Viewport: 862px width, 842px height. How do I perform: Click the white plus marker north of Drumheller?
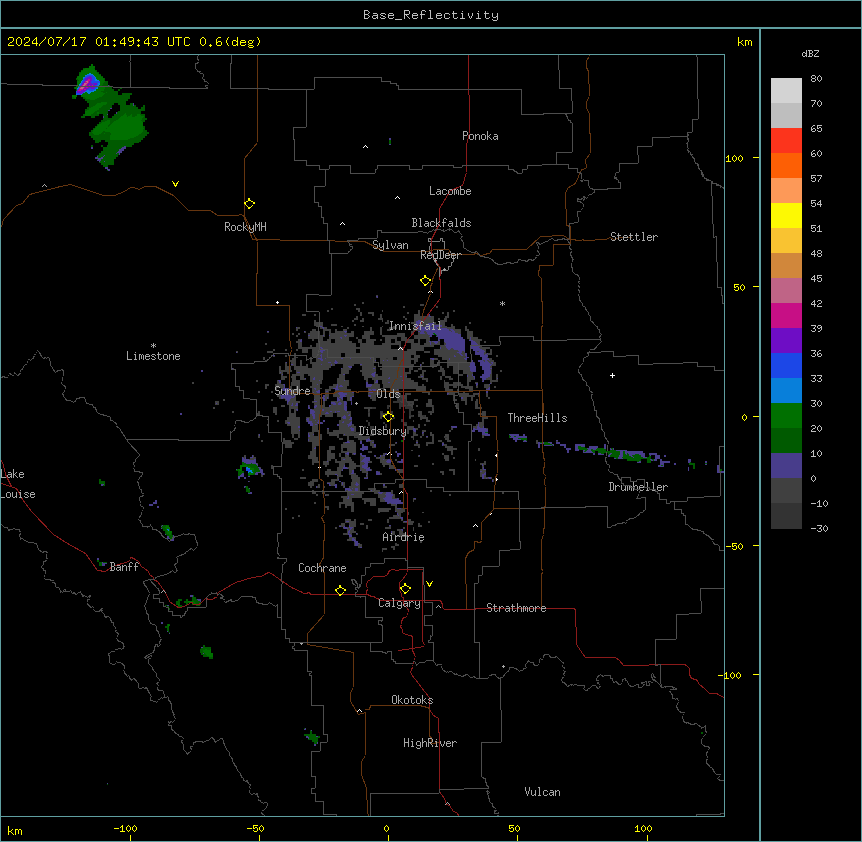tap(612, 375)
